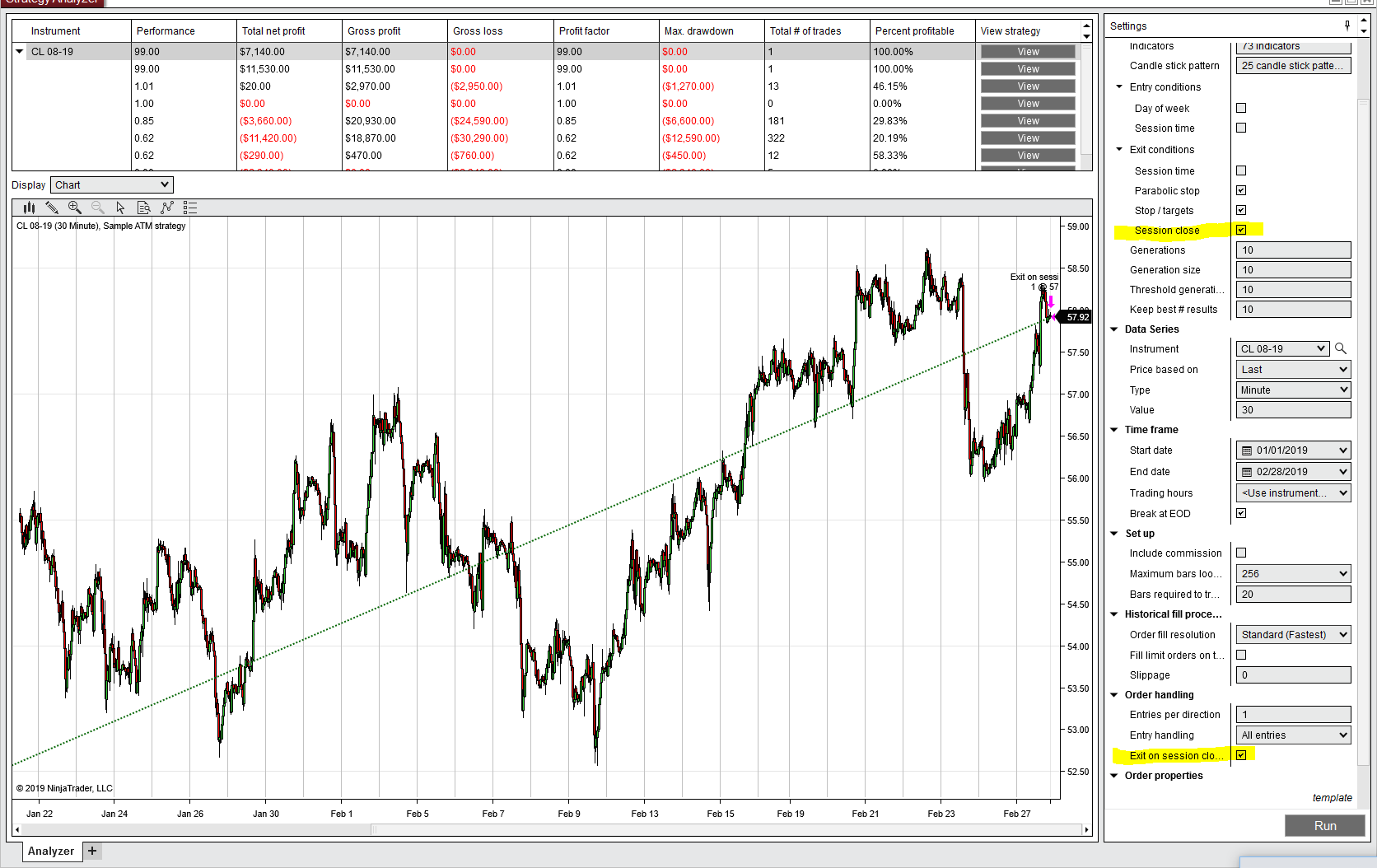Open the 25 candle stick patterns button
1377x868 pixels.
click(x=1294, y=66)
